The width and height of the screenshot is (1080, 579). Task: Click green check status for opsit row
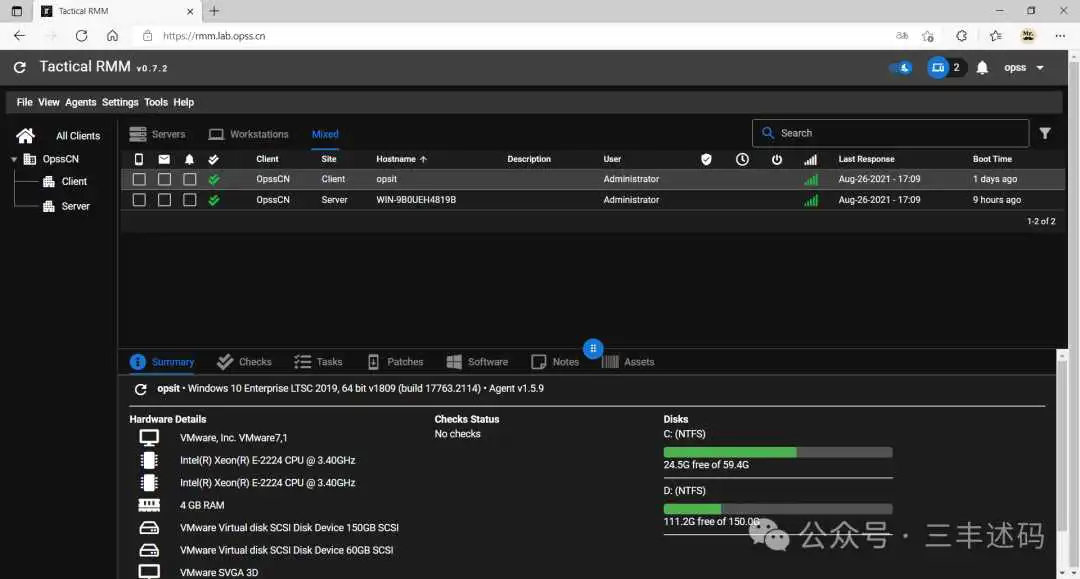click(x=214, y=179)
